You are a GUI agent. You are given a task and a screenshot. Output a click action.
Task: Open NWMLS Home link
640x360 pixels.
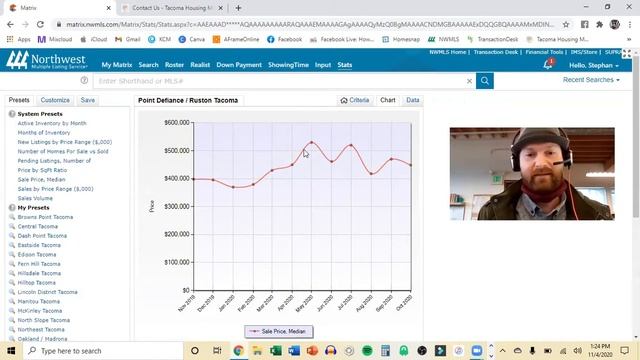coord(447,52)
